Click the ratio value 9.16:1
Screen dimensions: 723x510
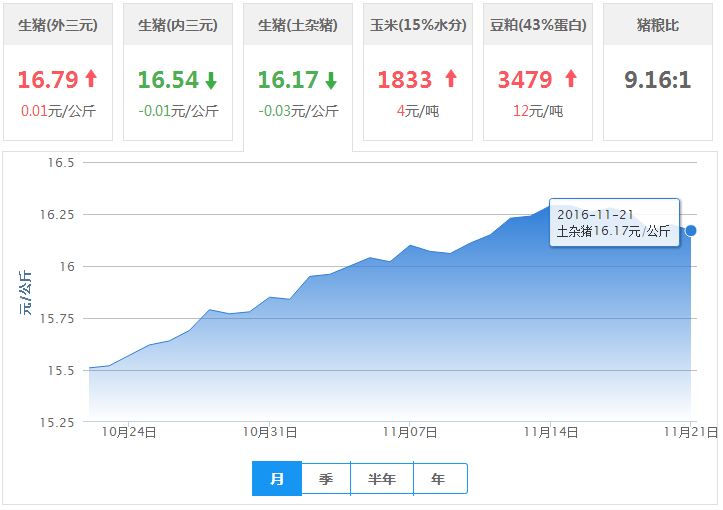pos(658,80)
